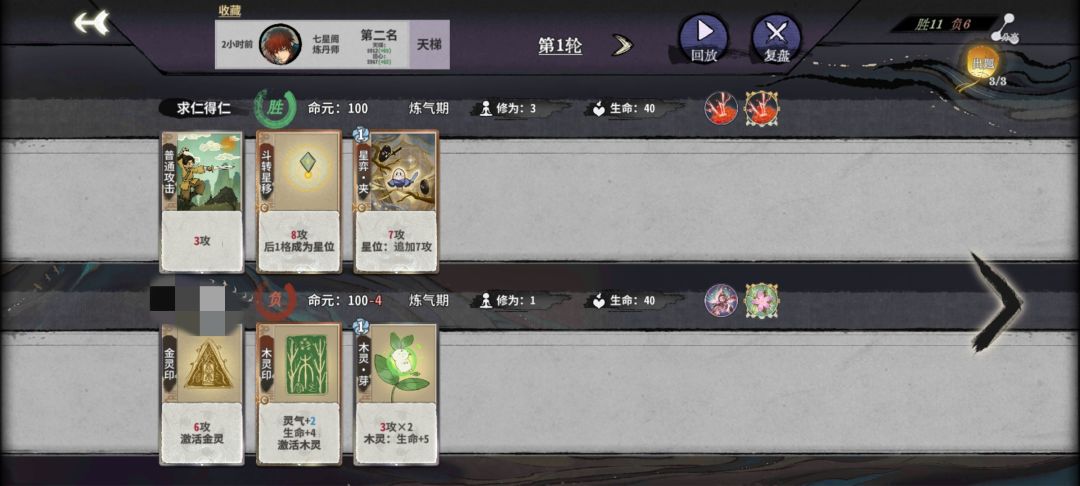The image size is (1080, 486).
Task: Select the 普通攻击 card
Action: tap(202, 202)
